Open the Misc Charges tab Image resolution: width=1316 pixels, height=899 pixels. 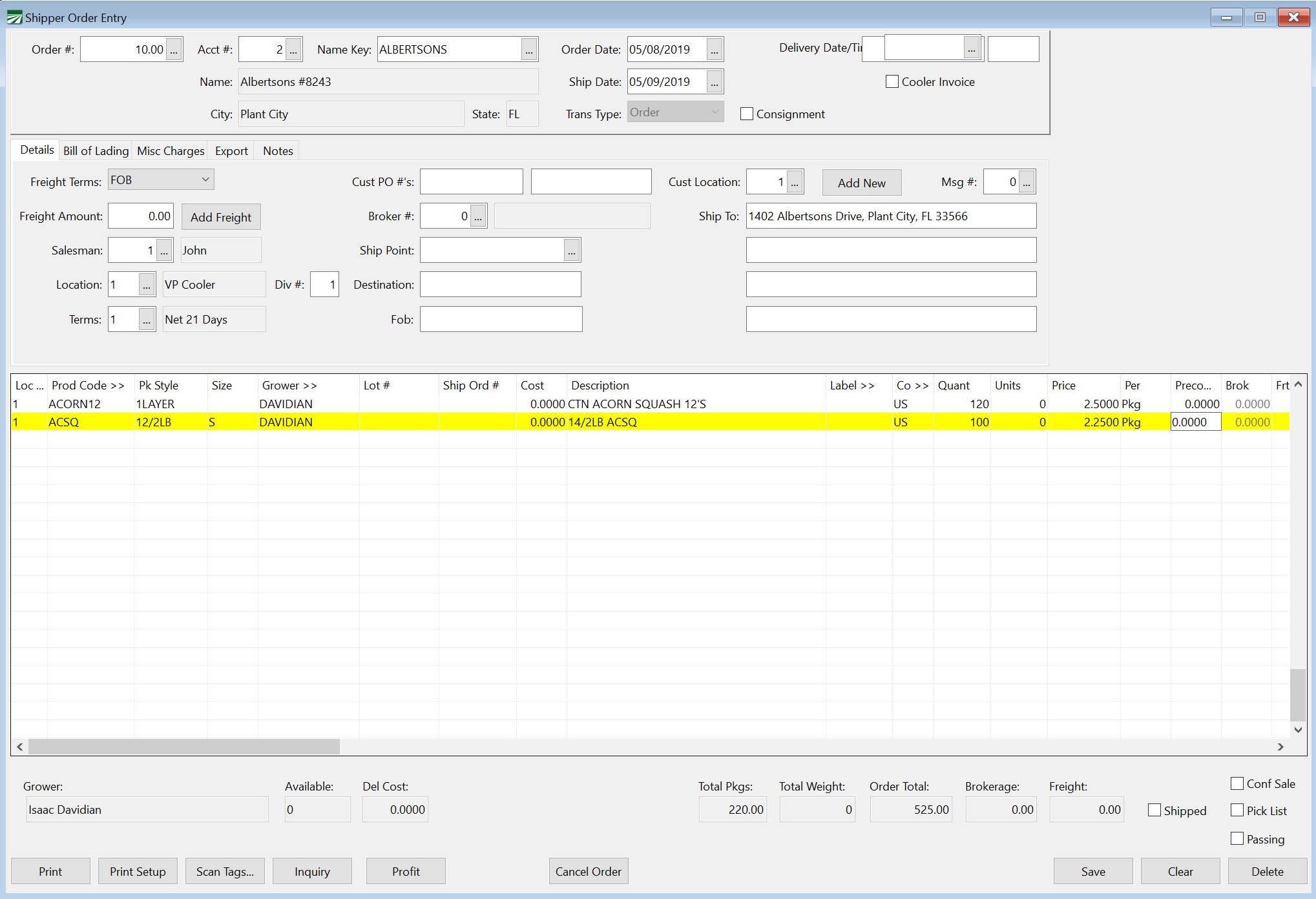(x=170, y=150)
